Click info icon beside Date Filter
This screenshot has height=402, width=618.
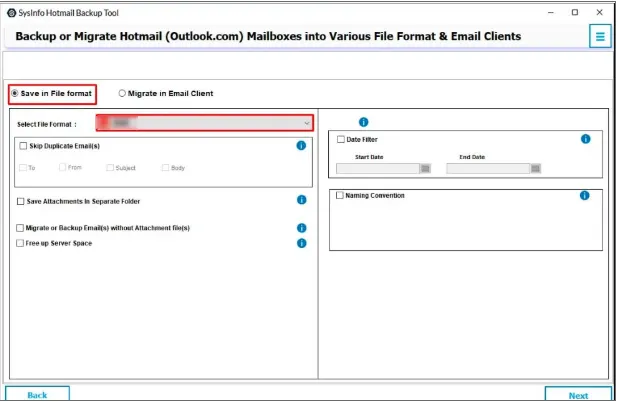[x=586, y=139]
